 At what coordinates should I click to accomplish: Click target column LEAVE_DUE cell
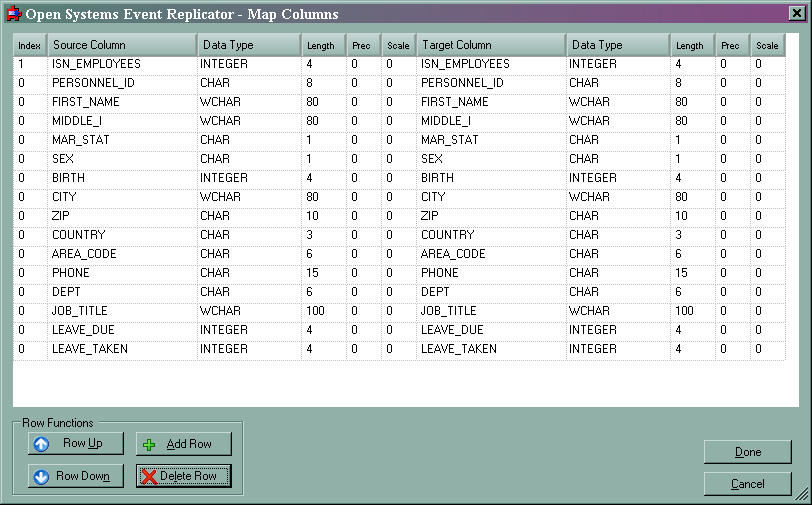[x=491, y=329]
